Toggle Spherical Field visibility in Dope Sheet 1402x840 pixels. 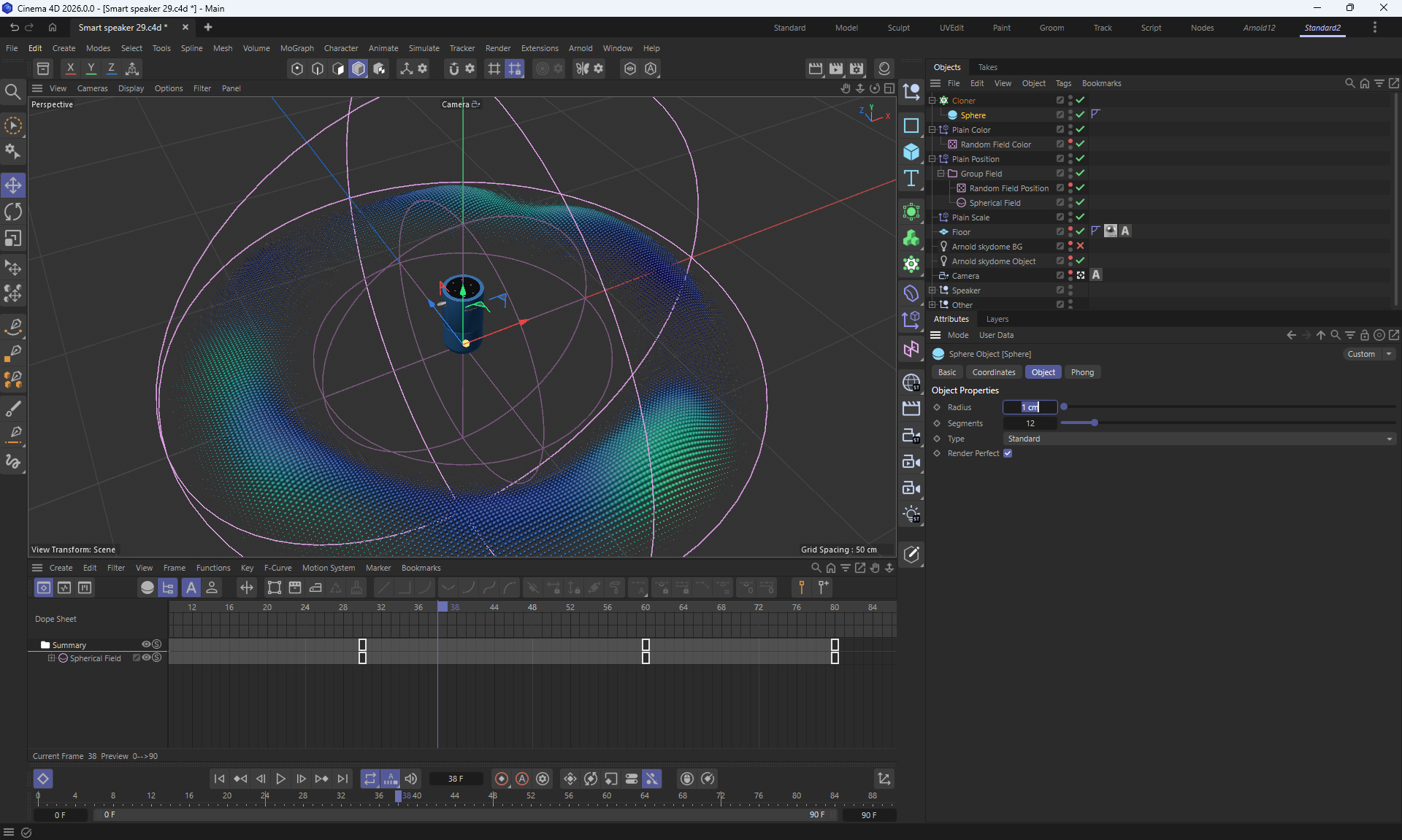click(x=146, y=658)
